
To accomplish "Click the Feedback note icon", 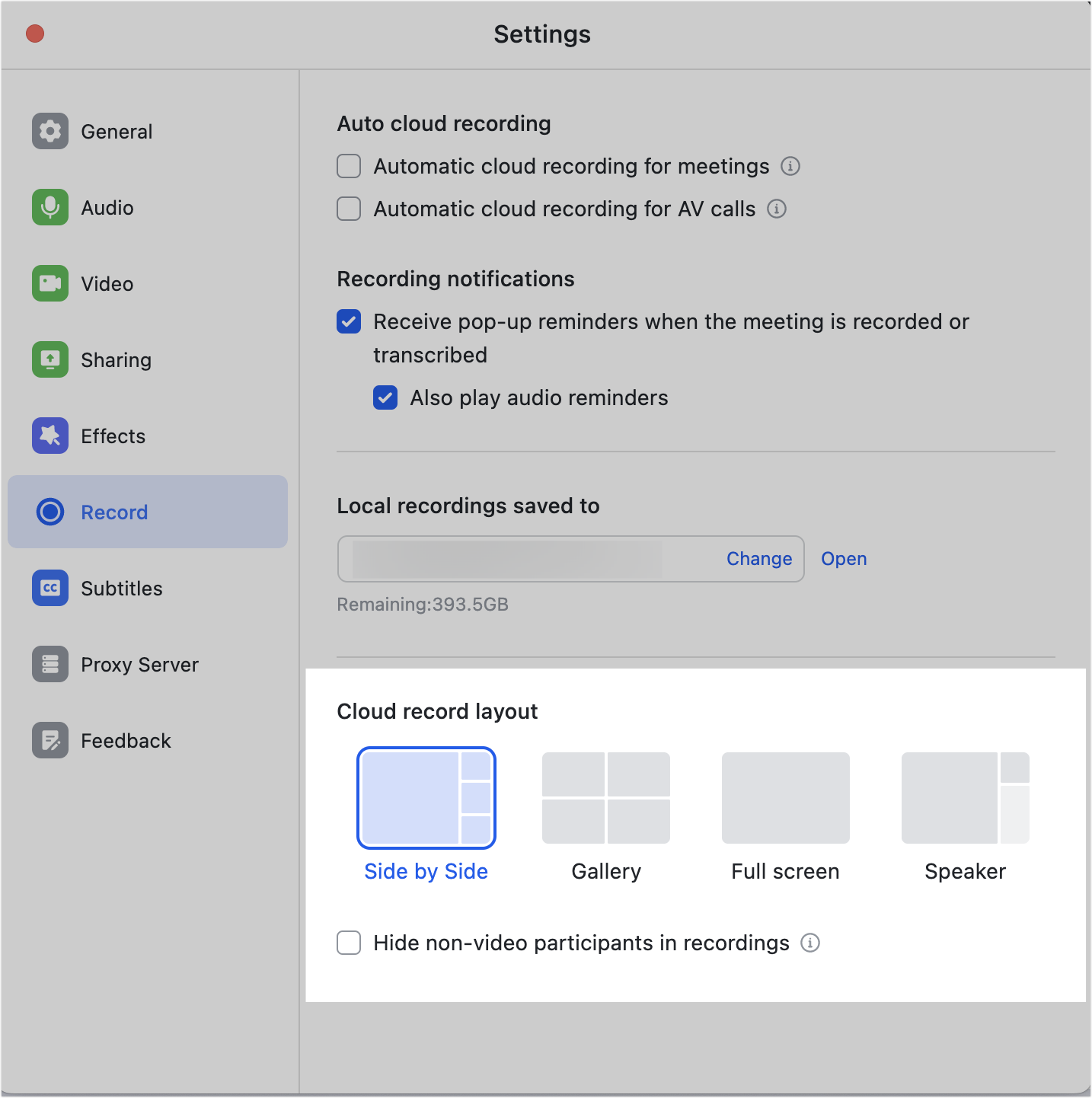I will point(50,740).
